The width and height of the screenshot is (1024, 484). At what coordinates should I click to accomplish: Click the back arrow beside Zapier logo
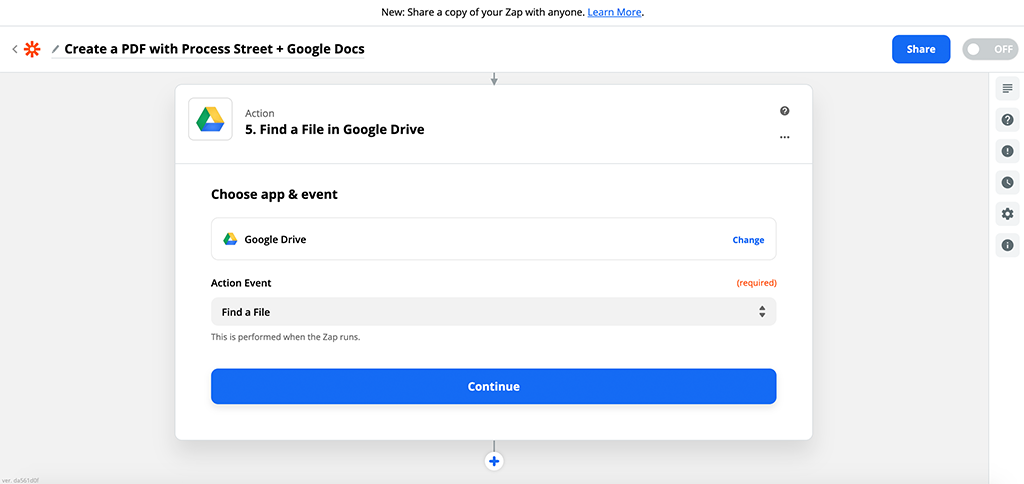(x=15, y=49)
